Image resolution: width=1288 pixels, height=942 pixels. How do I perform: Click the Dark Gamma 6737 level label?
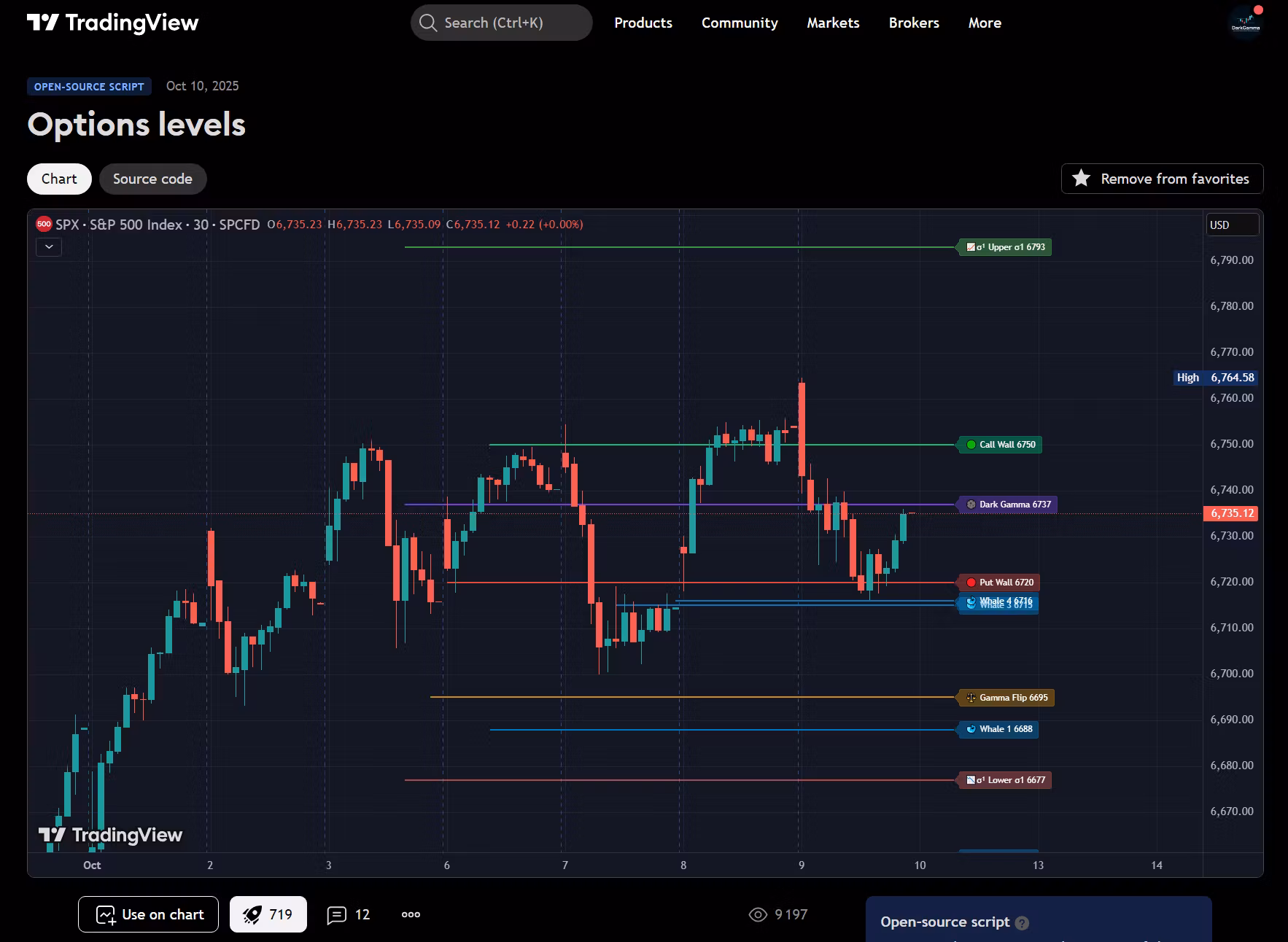[1007, 505]
